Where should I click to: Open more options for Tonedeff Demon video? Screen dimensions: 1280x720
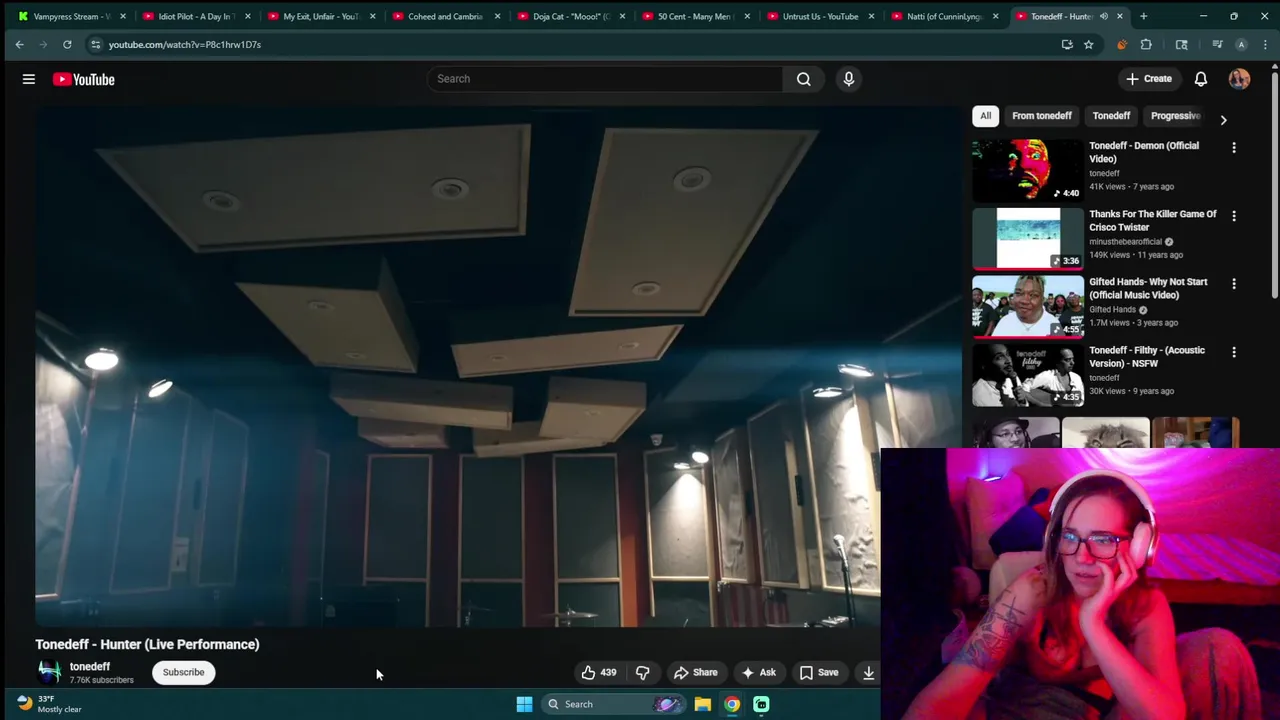coord(1233,148)
